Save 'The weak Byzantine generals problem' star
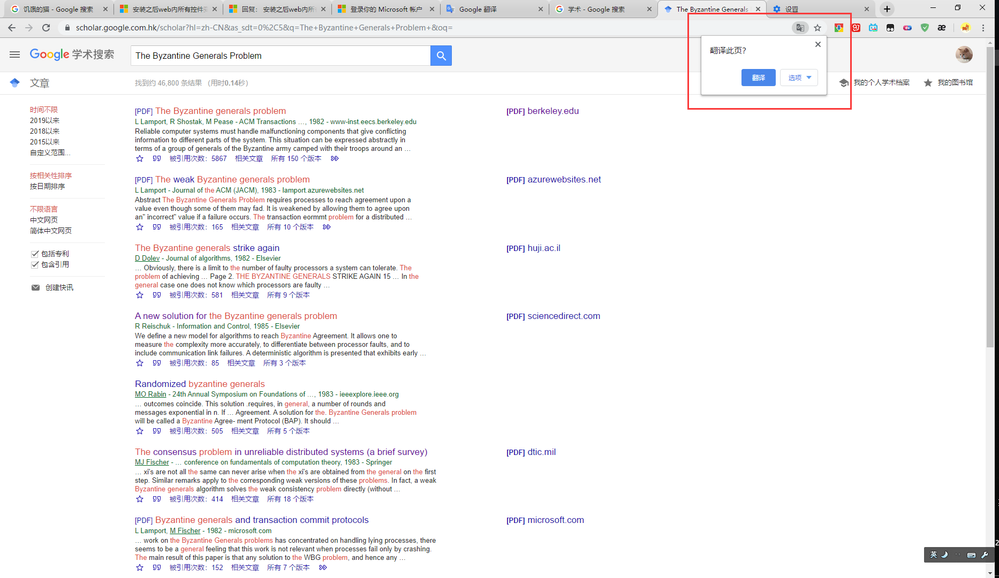Image resolution: width=999 pixels, height=578 pixels. [140, 227]
